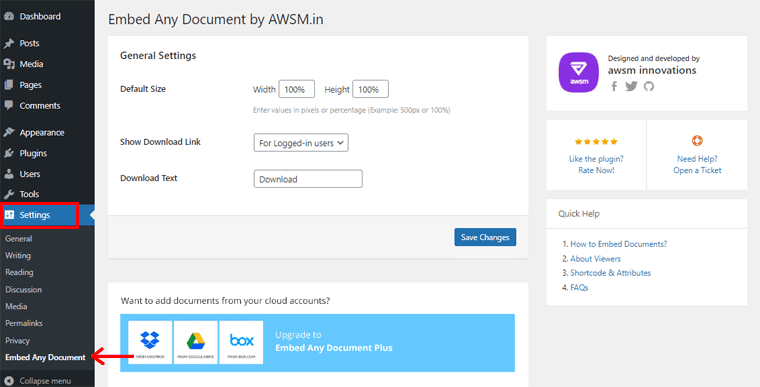Click the orange lifebuoy help icon
Image resolution: width=760 pixels, height=387 pixels.
tap(697, 141)
